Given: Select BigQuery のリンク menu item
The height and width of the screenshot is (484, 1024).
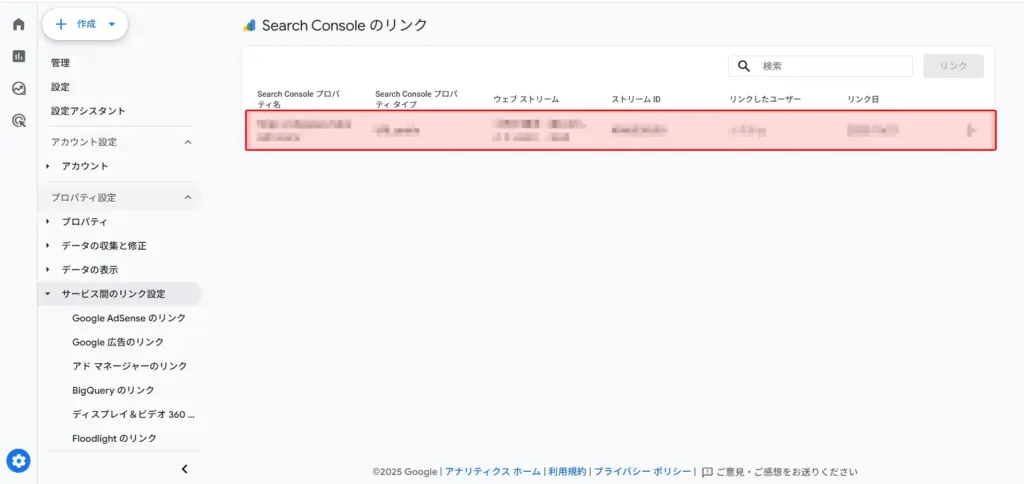Looking at the screenshot, I should click(x=113, y=390).
